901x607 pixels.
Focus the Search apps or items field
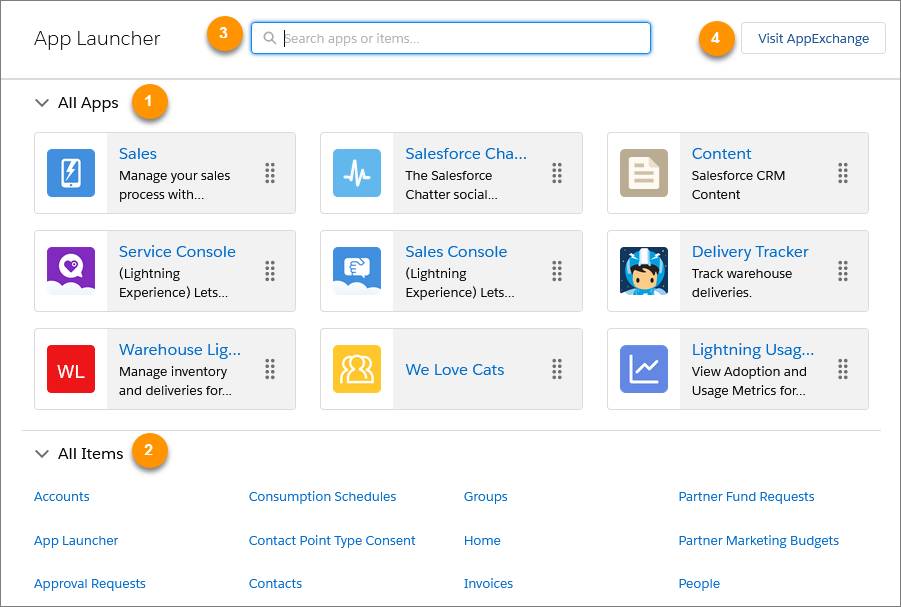point(450,38)
